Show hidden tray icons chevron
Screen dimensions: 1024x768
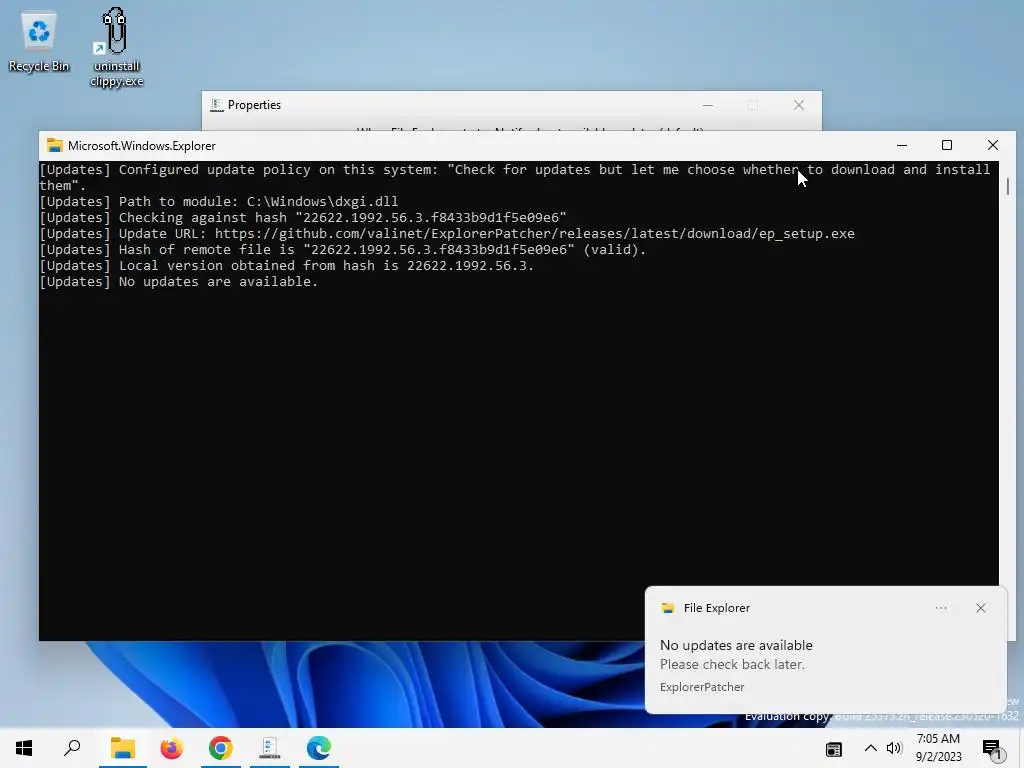coord(871,748)
